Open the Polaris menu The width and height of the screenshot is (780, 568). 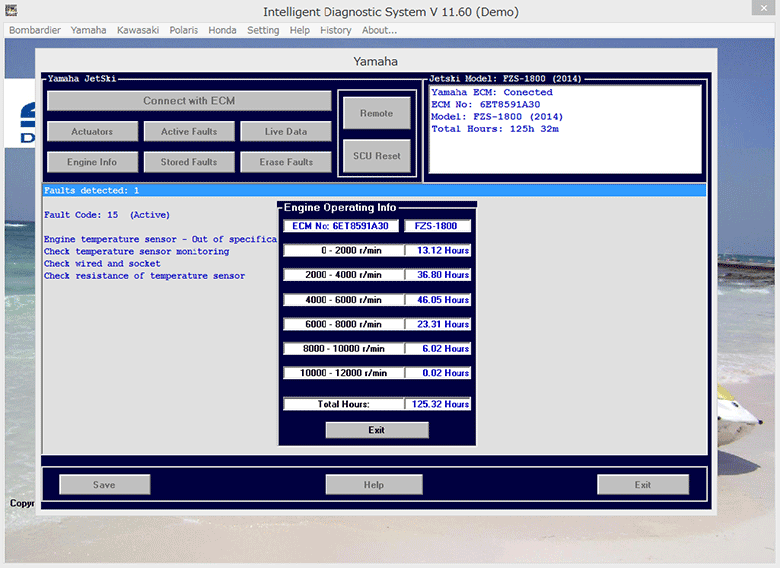pos(184,30)
